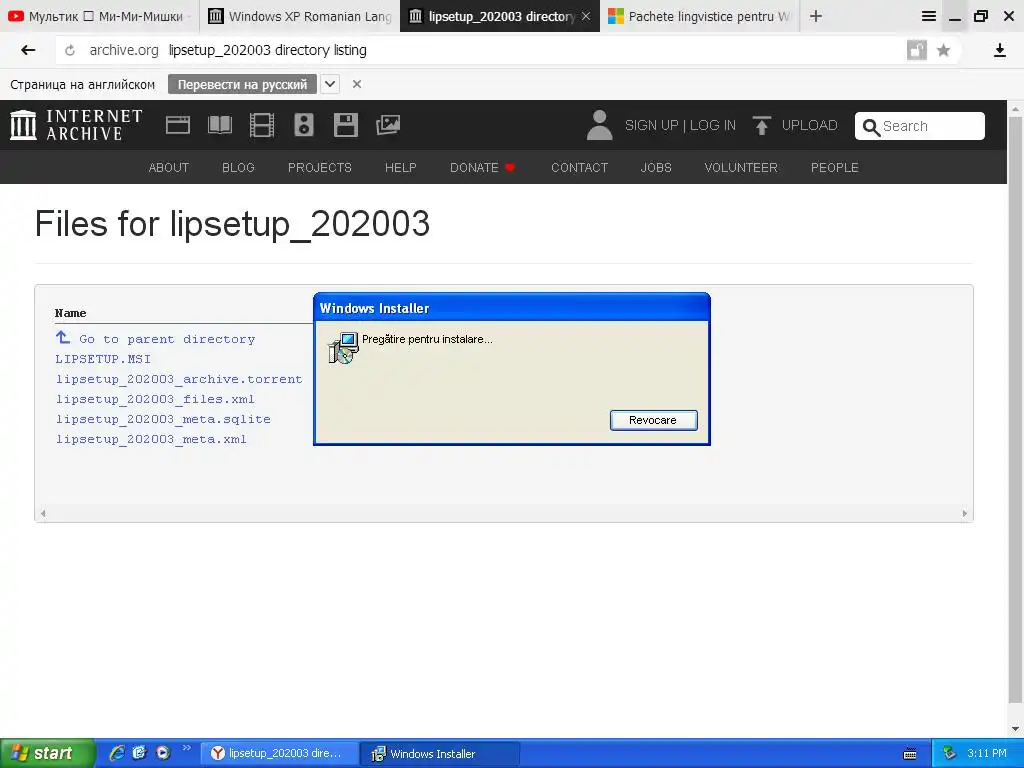Click the user avatar icon
The width and height of the screenshot is (1024, 768).
coord(599,125)
